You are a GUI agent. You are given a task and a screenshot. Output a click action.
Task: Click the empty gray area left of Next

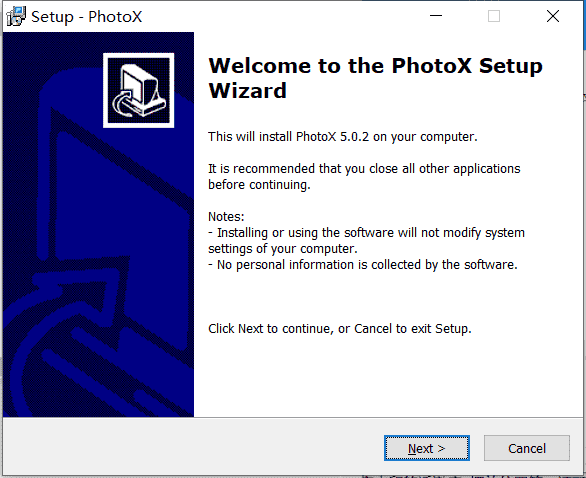[x=194, y=448]
